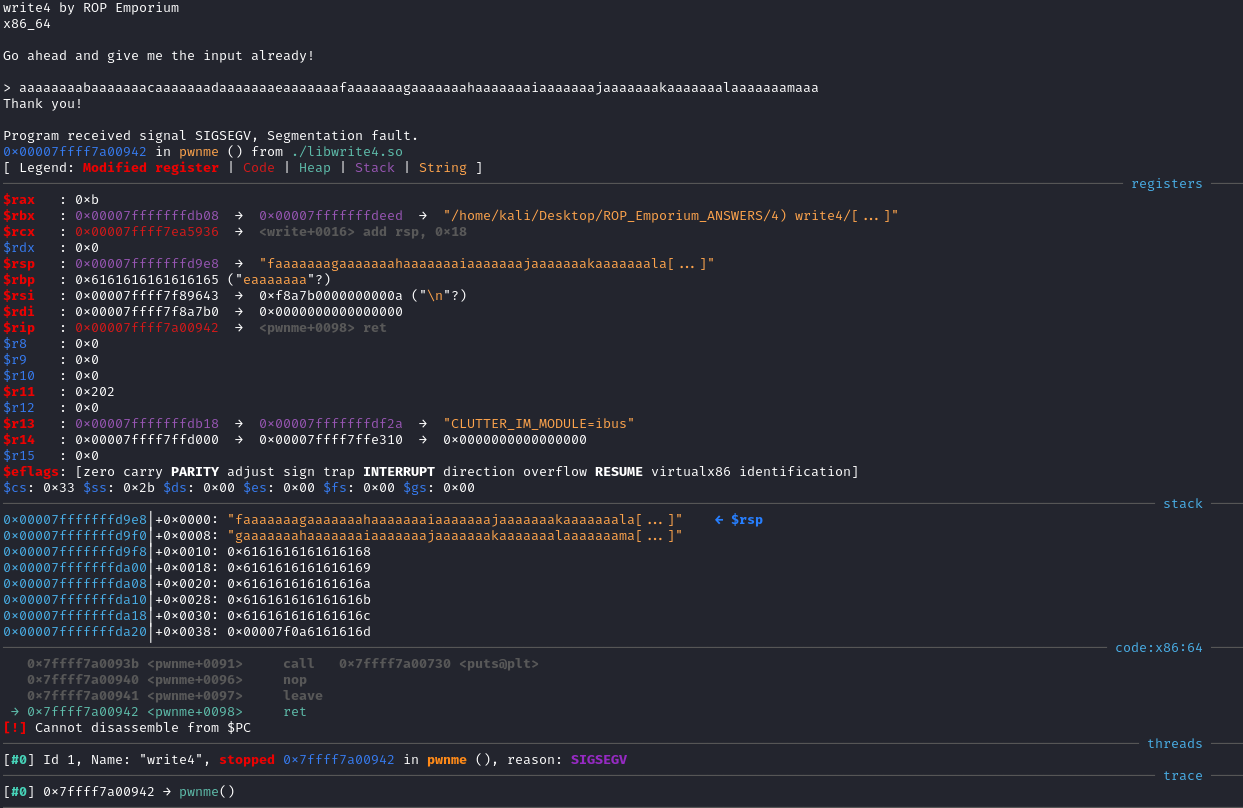Click stack value 0x616161616161616a
The image size is (1243, 808).
pyautogui.click(x=299, y=584)
